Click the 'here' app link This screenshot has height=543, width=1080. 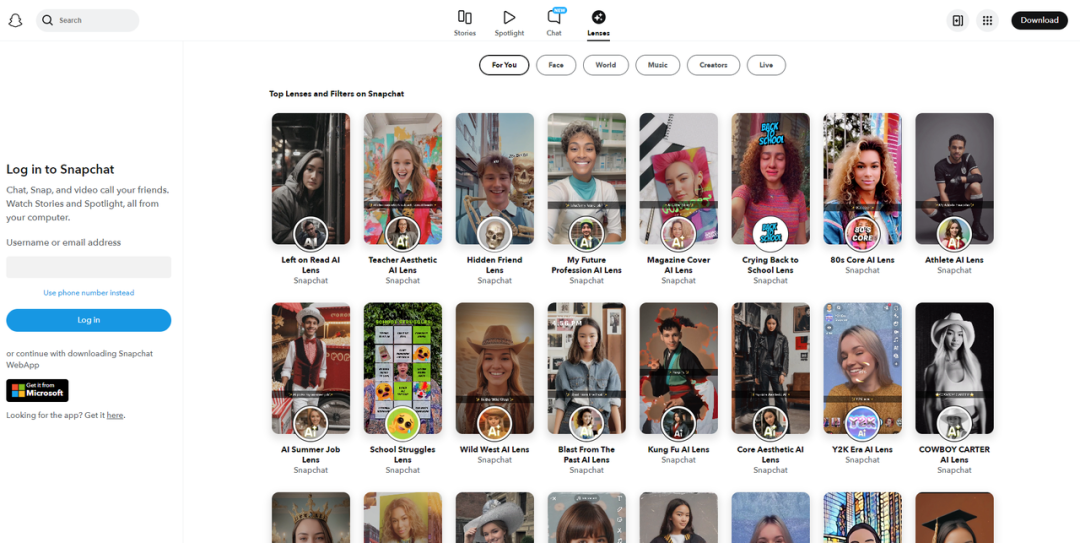pos(115,416)
